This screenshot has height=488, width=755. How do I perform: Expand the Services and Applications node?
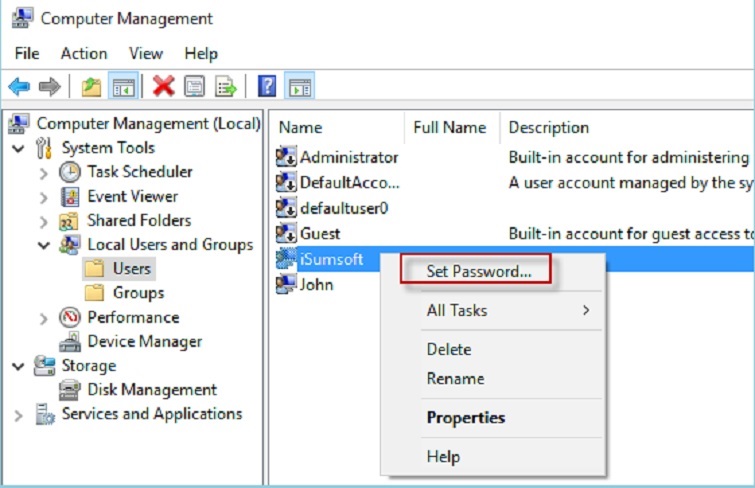(x=19, y=415)
